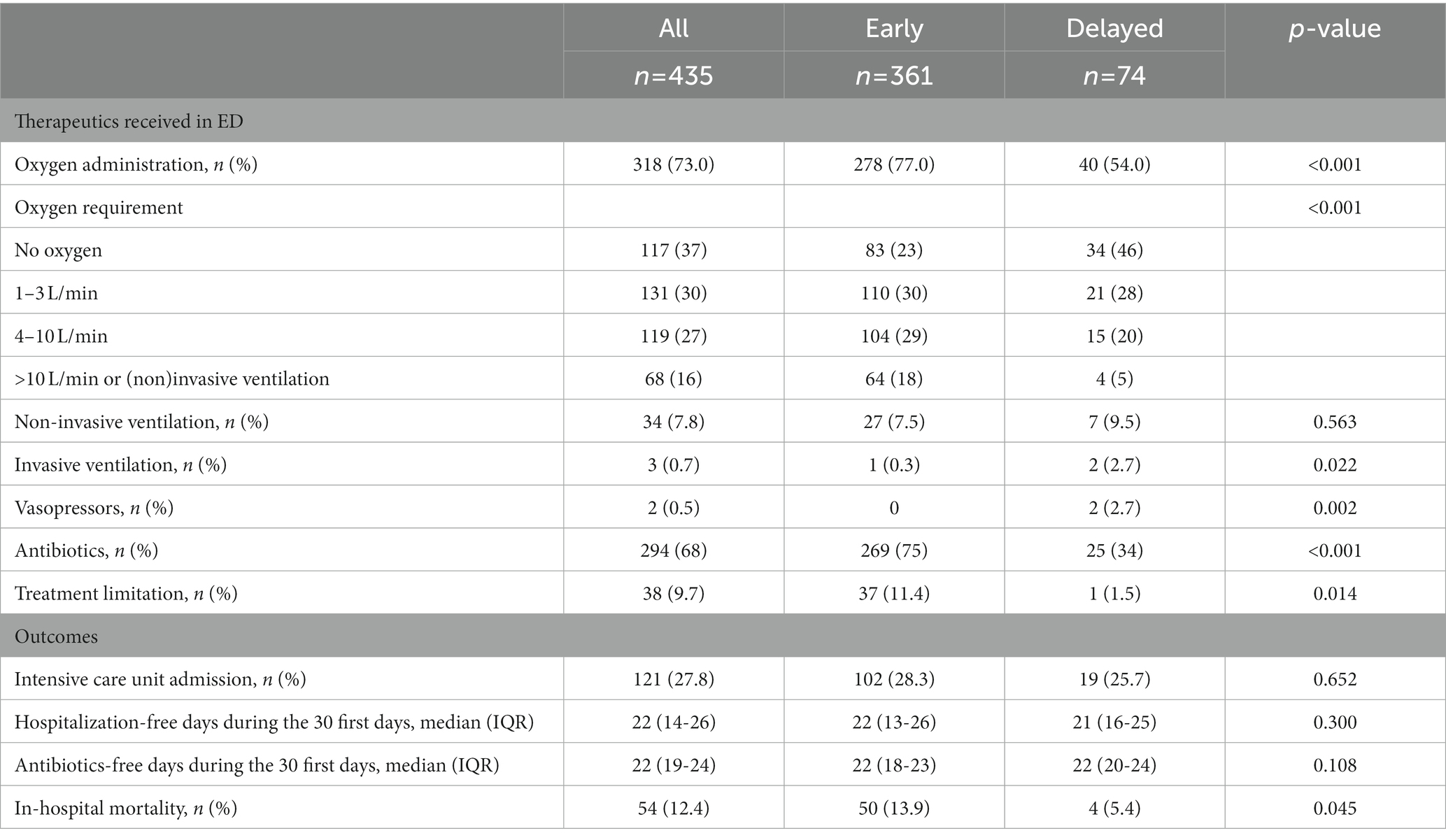Click the 'n=361' subheader cell

894,75
